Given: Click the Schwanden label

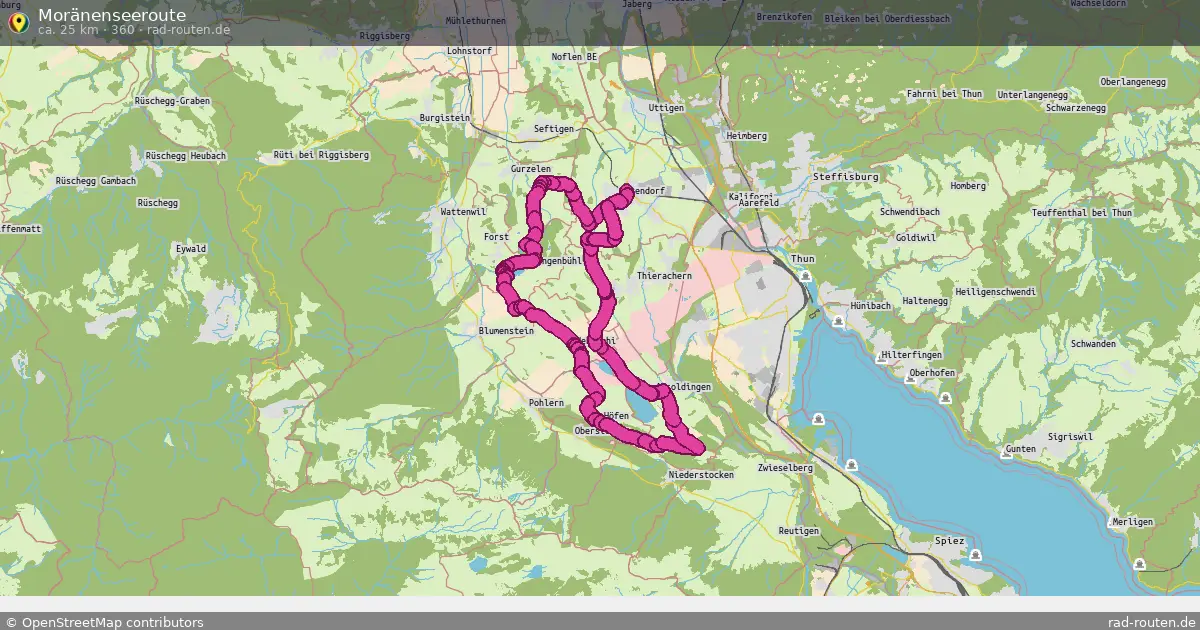Looking at the screenshot, I should coord(1093,343).
